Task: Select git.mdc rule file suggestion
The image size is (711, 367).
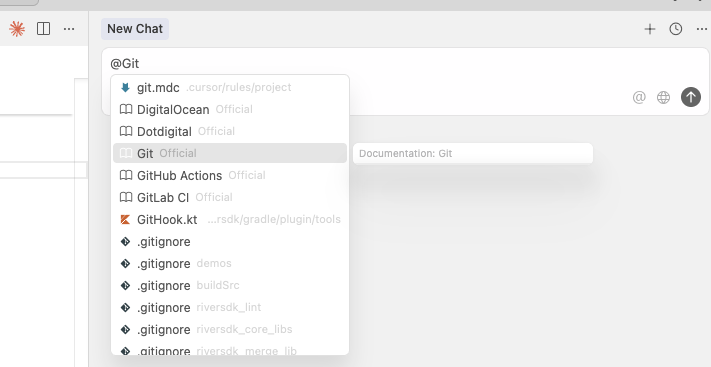Action: tap(230, 88)
